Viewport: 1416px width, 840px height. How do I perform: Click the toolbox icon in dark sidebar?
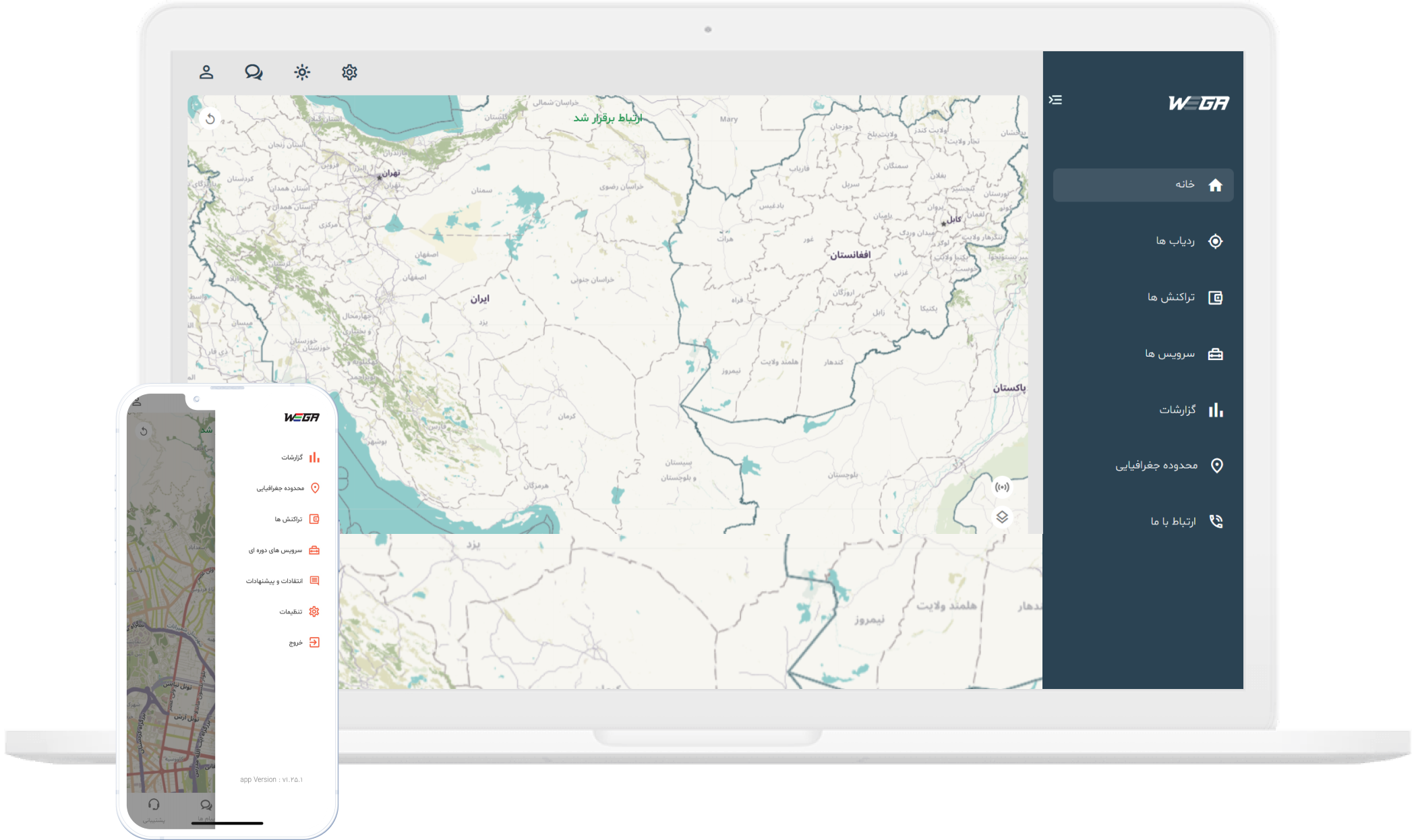click(x=1215, y=354)
